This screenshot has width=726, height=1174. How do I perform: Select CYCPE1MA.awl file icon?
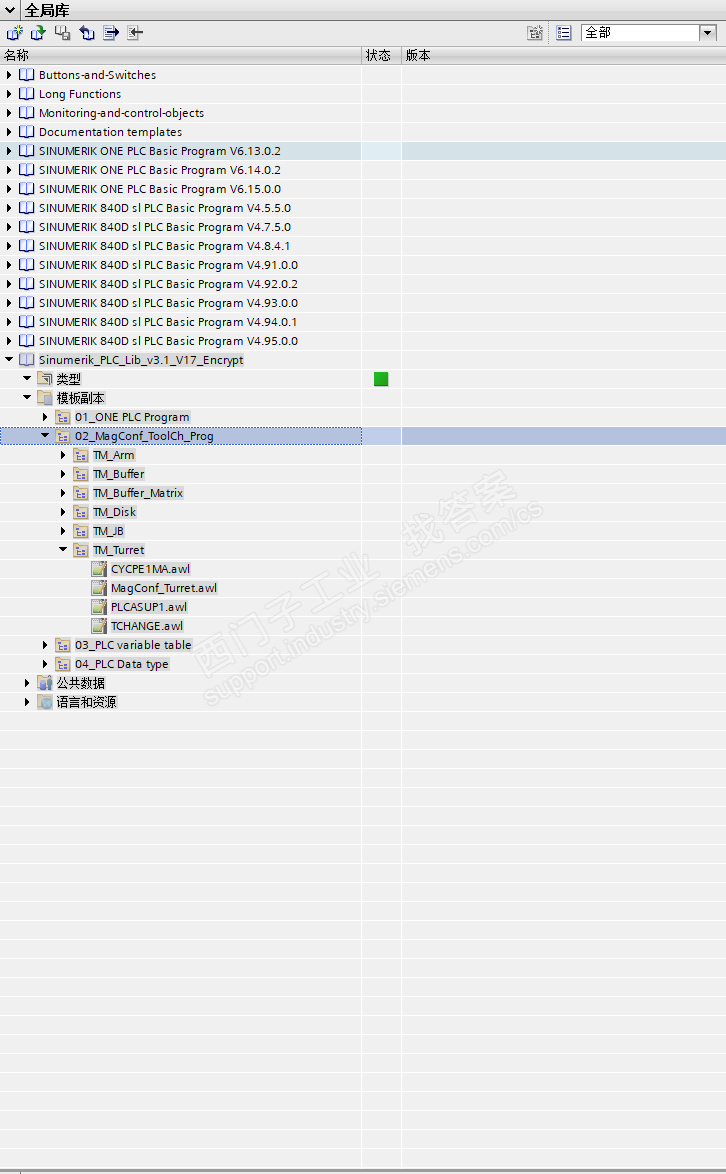tap(99, 569)
